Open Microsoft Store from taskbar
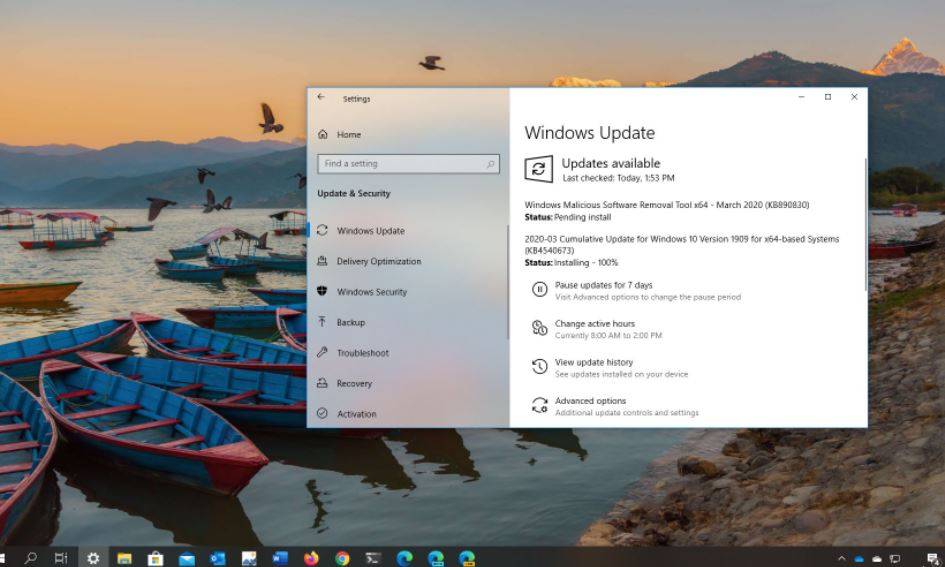 point(155,558)
